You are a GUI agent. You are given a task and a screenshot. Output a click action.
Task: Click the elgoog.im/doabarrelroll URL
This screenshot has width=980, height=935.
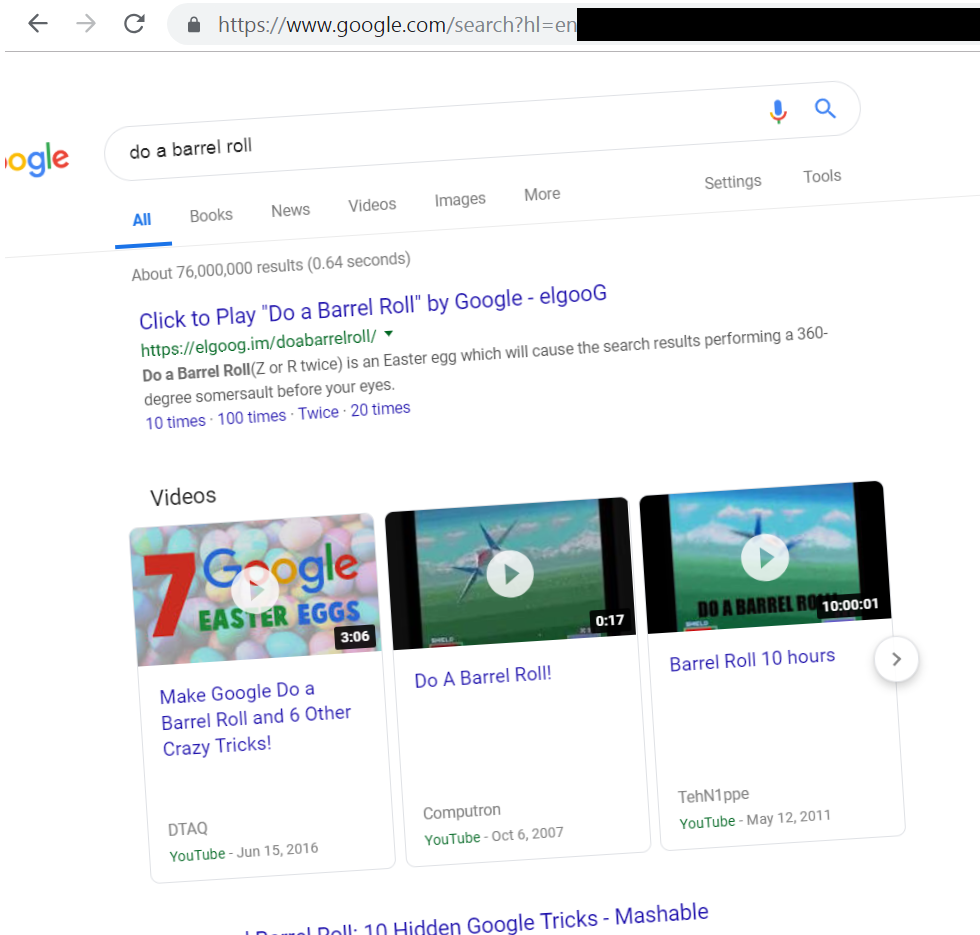[259, 343]
